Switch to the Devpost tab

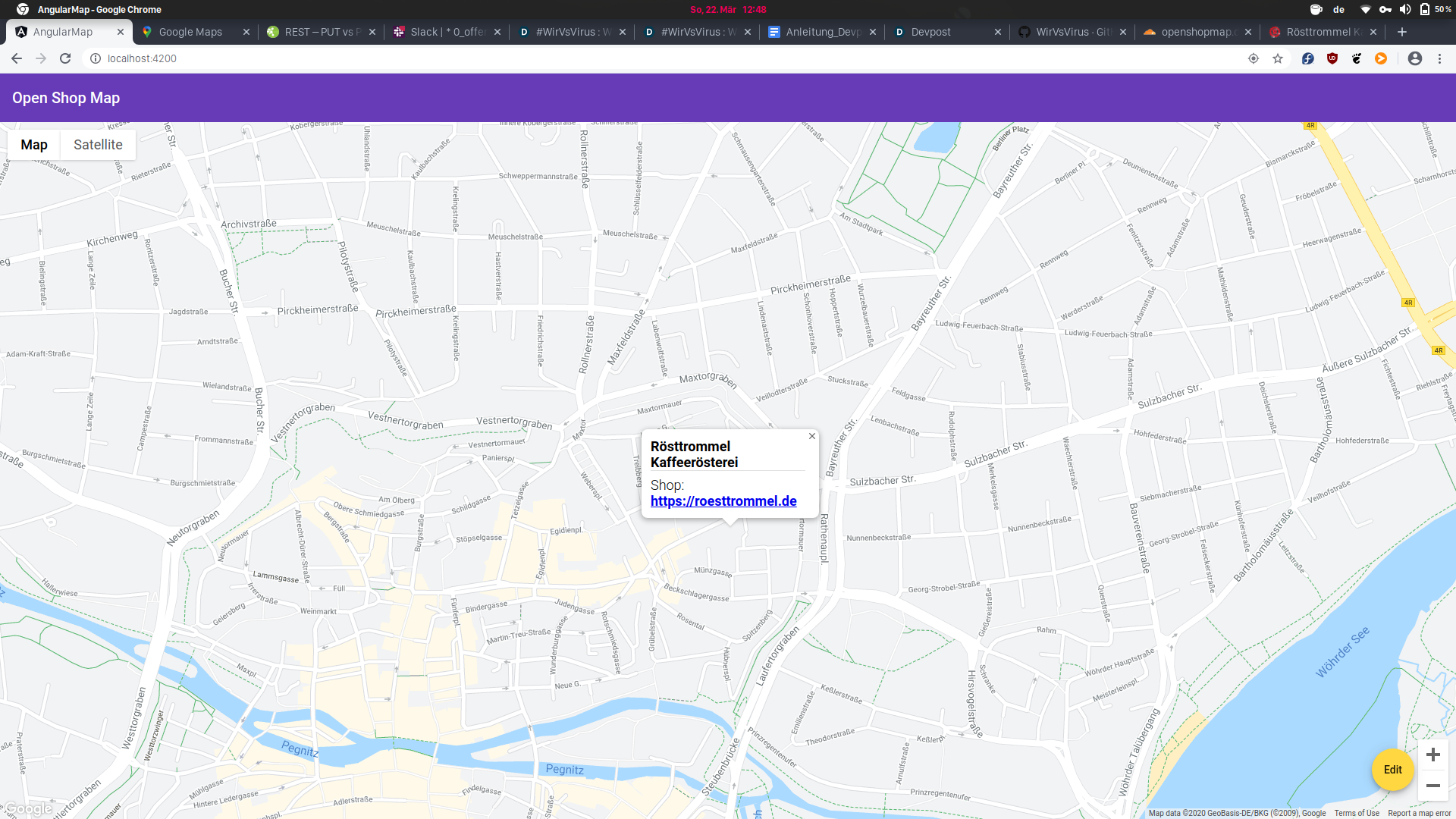(x=930, y=32)
